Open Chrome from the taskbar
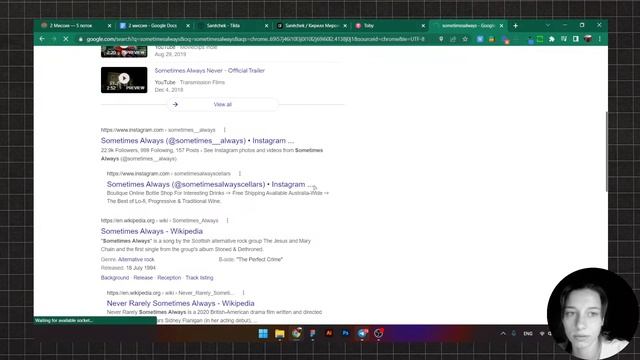Viewport: 640px width, 360px height. 296,333
